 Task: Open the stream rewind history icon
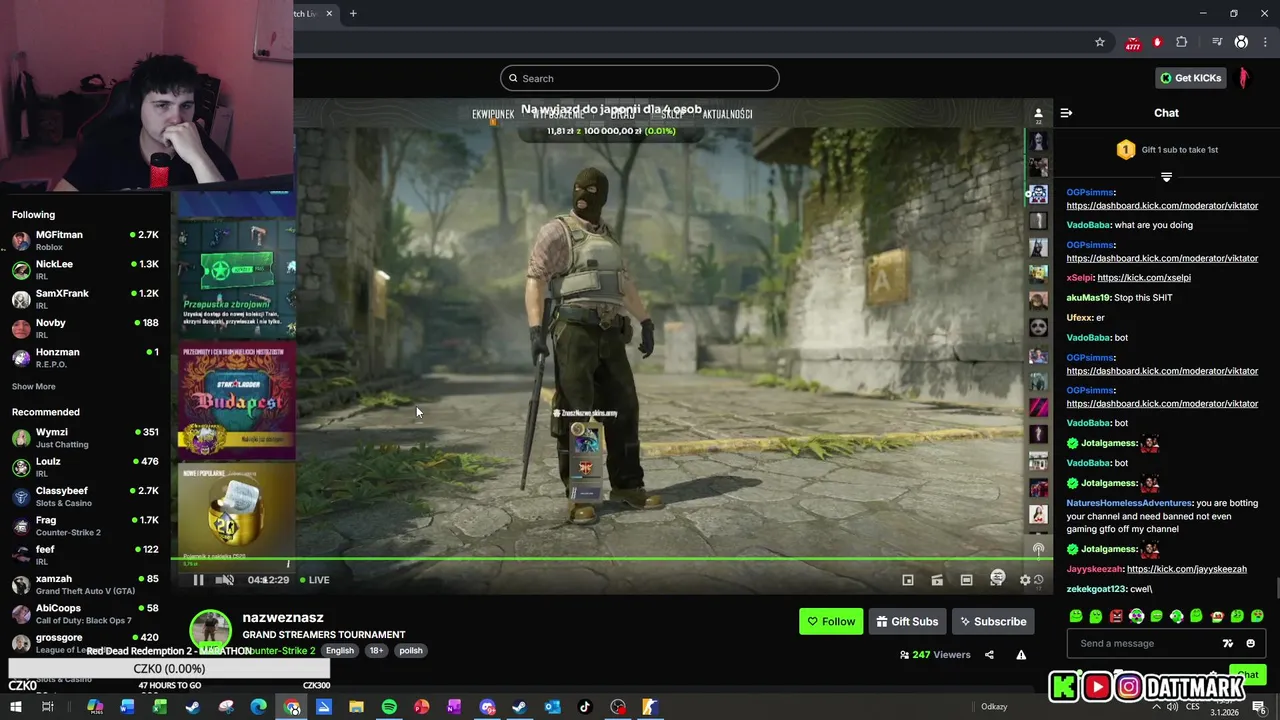pyautogui.click(x=1038, y=580)
